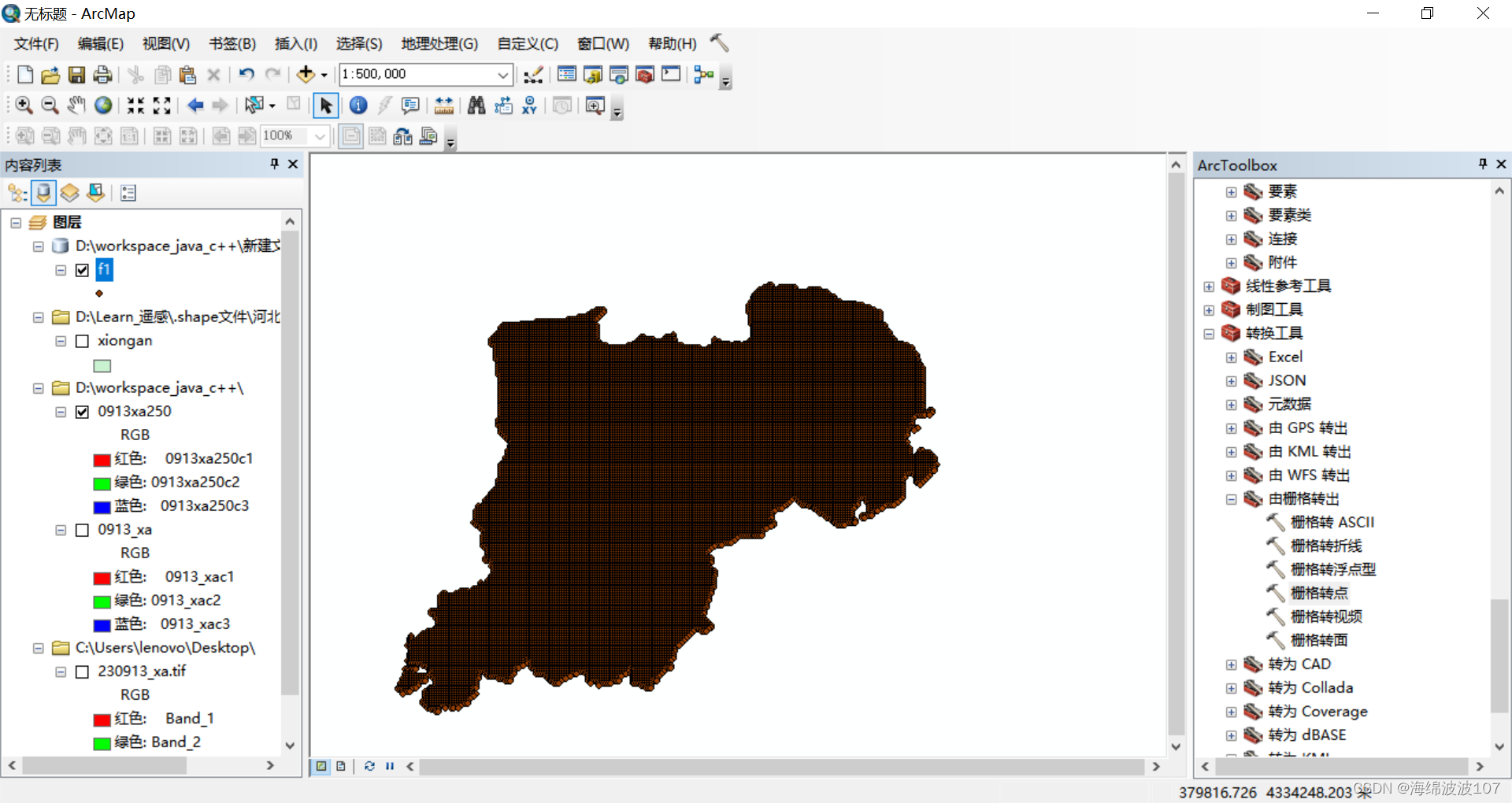Viewport: 1512px width, 803px height.
Task: Select the Zoom In magnifier tool
Action: pos(23,105)
